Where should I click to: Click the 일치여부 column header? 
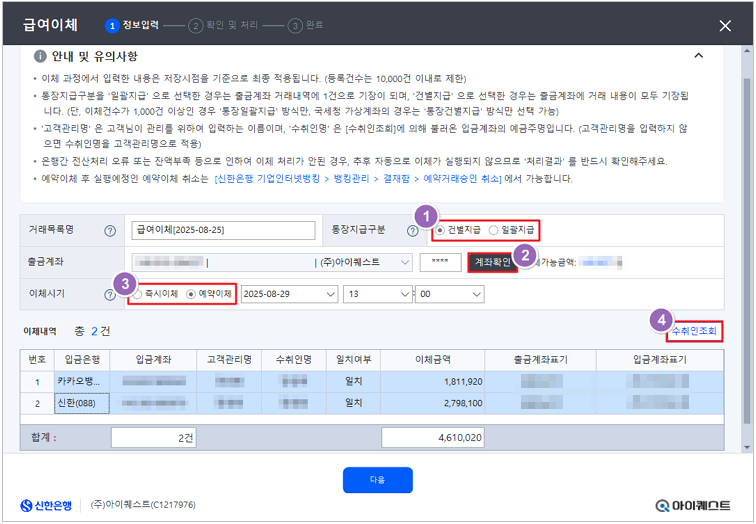(x=353, y=360)
